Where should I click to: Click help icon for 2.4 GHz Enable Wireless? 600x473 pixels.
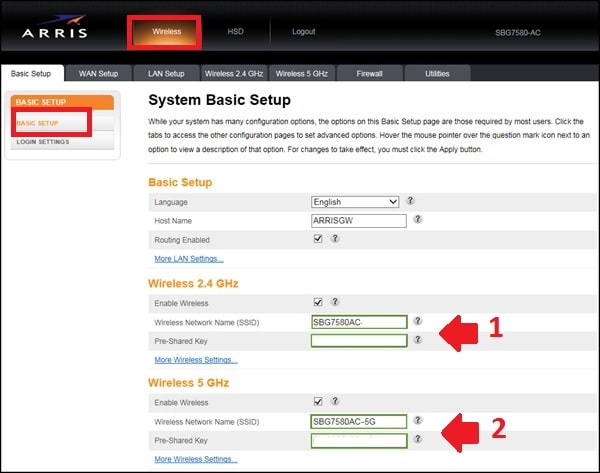[335, 301]
